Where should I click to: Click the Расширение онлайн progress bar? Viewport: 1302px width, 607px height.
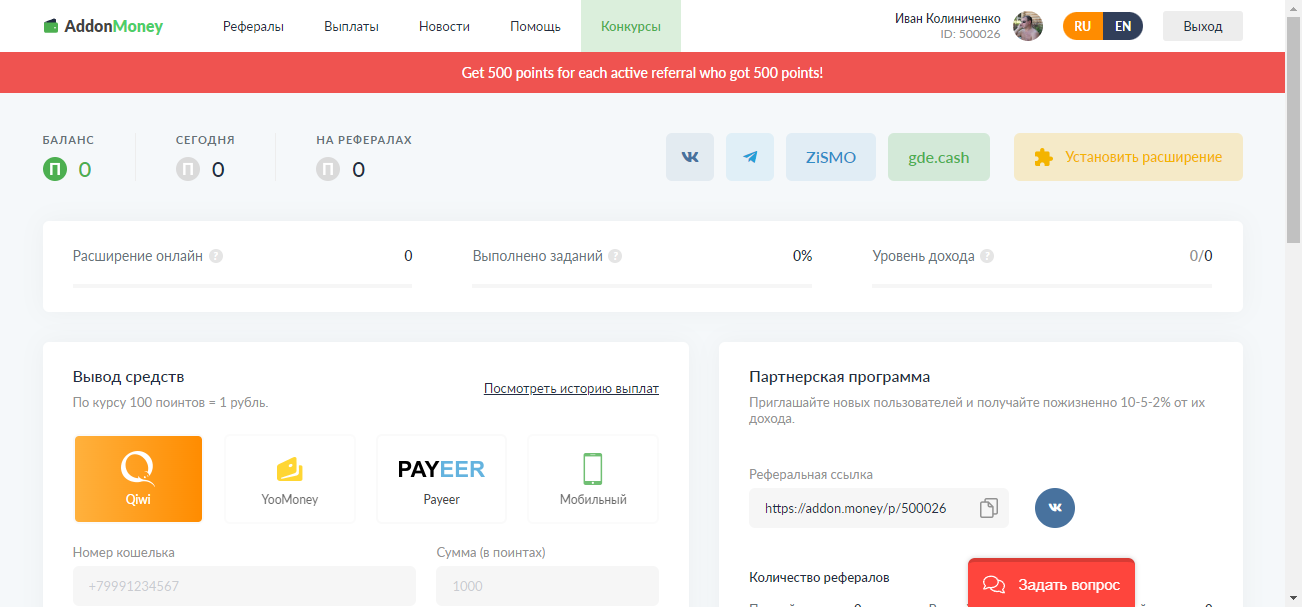point(243,286)
